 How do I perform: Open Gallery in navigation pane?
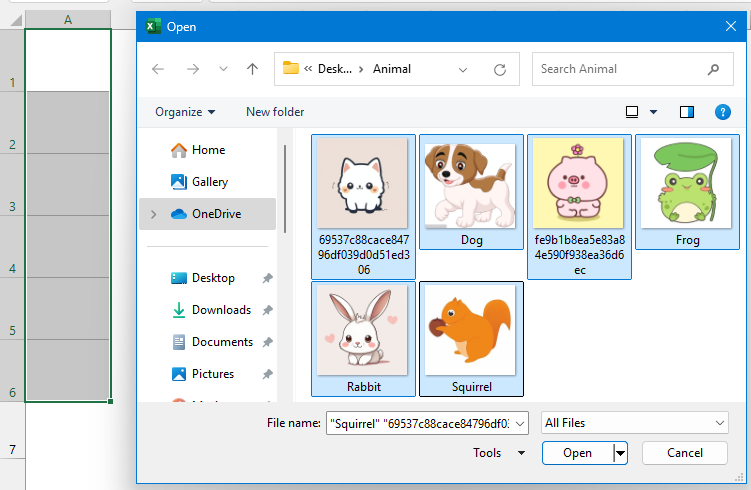[x=209, y=182]
